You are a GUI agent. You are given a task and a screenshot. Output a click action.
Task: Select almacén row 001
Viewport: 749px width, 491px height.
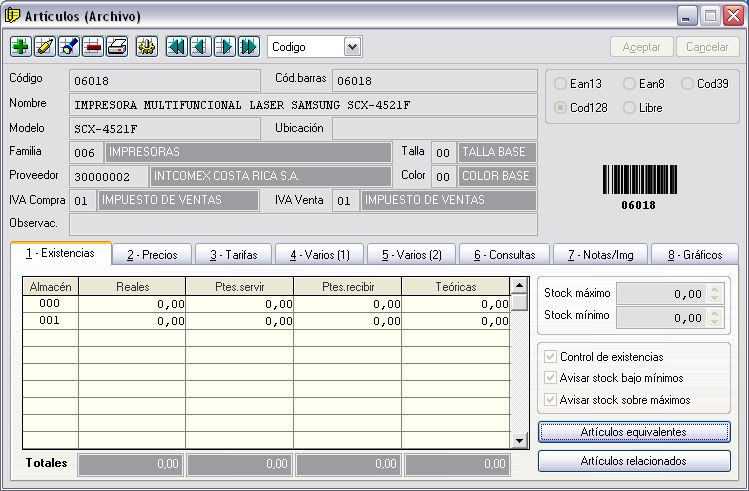click(267, 320)
